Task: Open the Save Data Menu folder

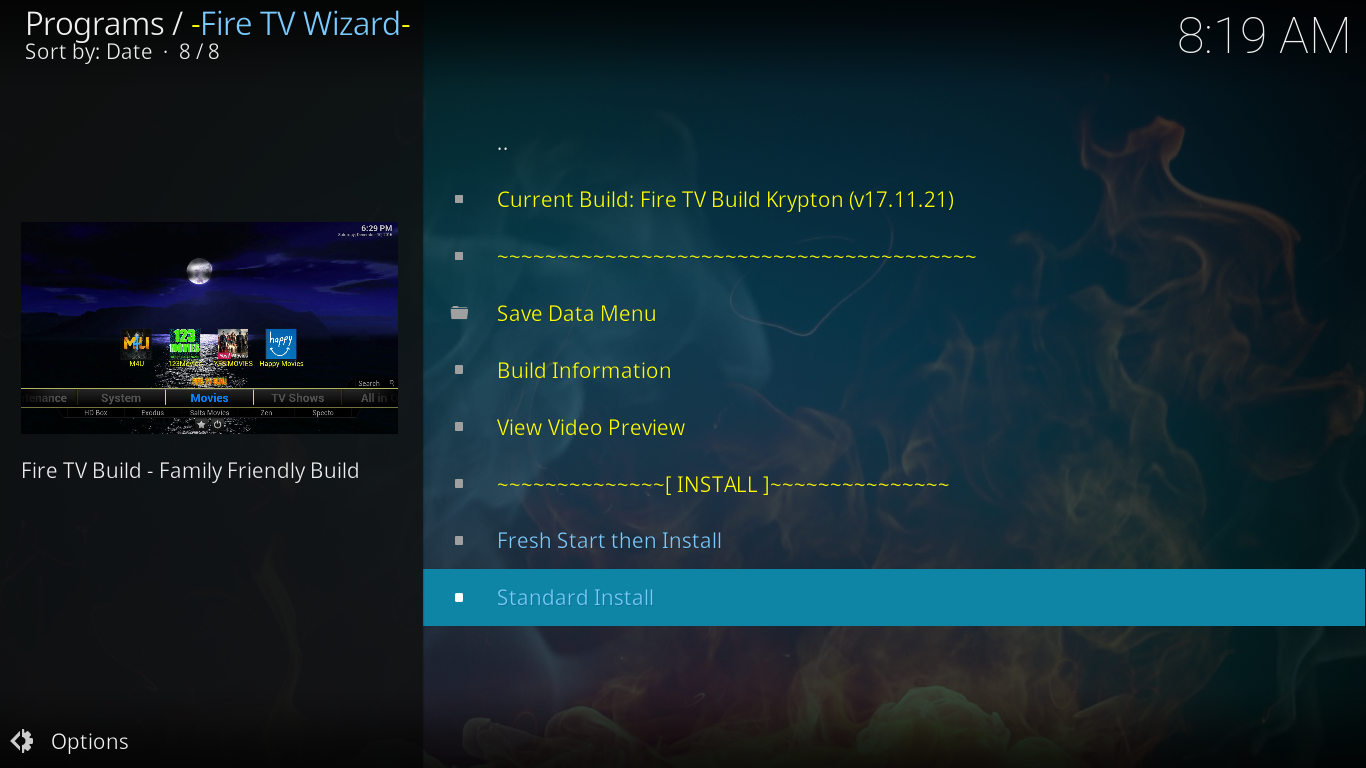Action: click(x=894, y=313)
